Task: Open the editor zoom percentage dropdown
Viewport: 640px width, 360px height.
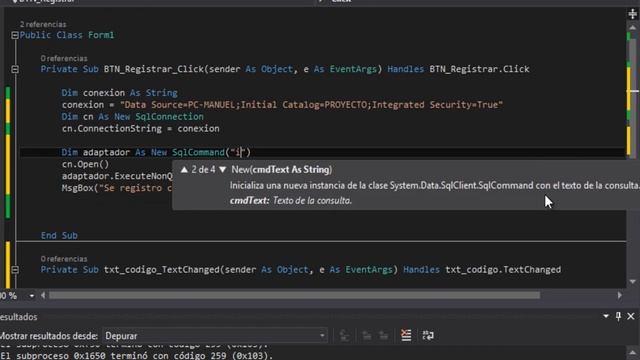Action: click(31, 296)
